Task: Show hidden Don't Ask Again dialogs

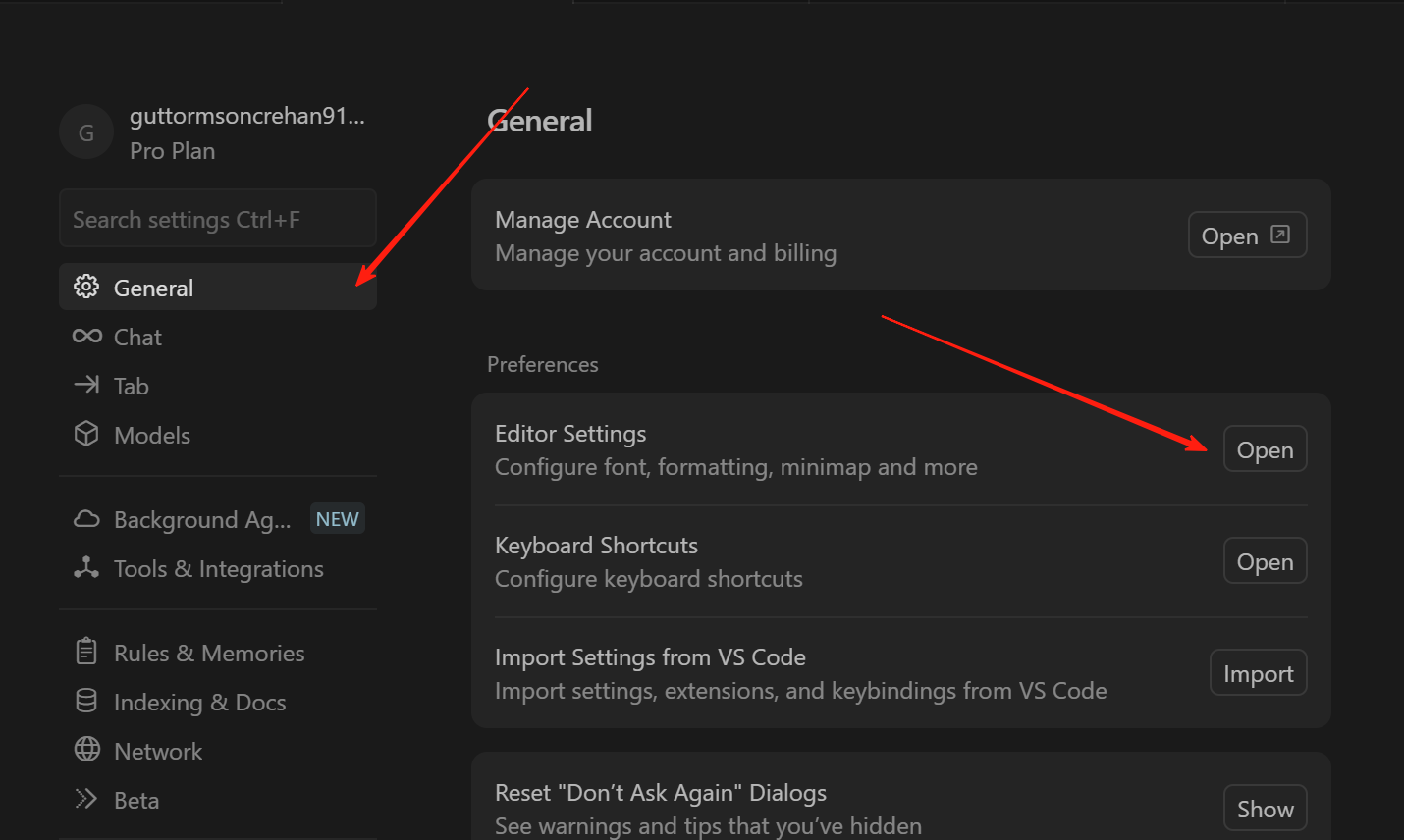Action: click(x=1265, y=809)
